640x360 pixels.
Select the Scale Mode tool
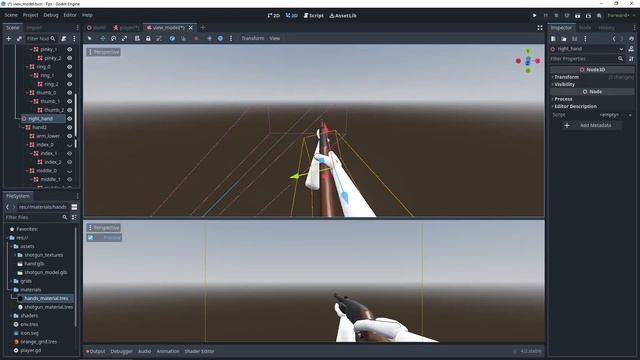(x=124, y=38)
